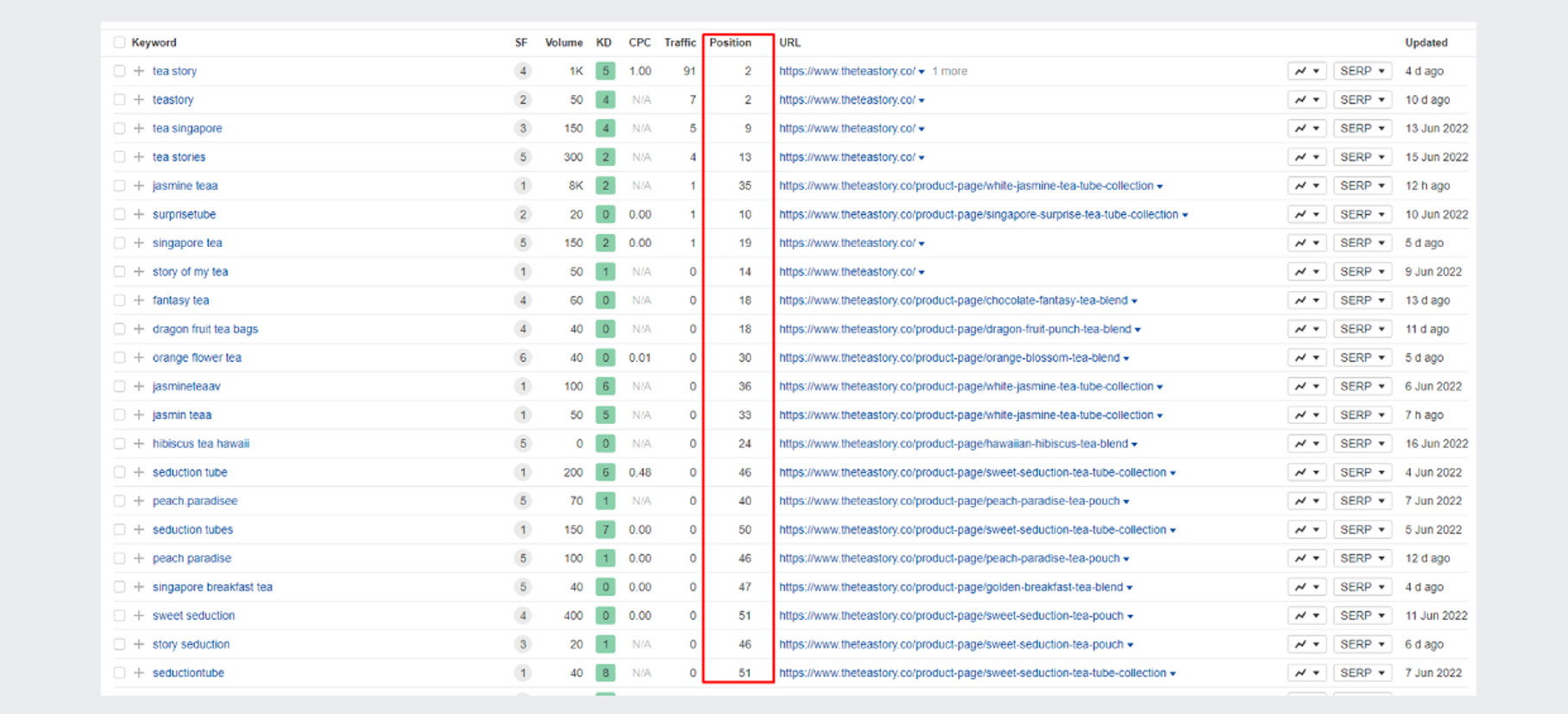Add 'dragon fruit tea bags' with plus icon
This screenshot has height=714, width=1568.
click(x=139, y=329)
